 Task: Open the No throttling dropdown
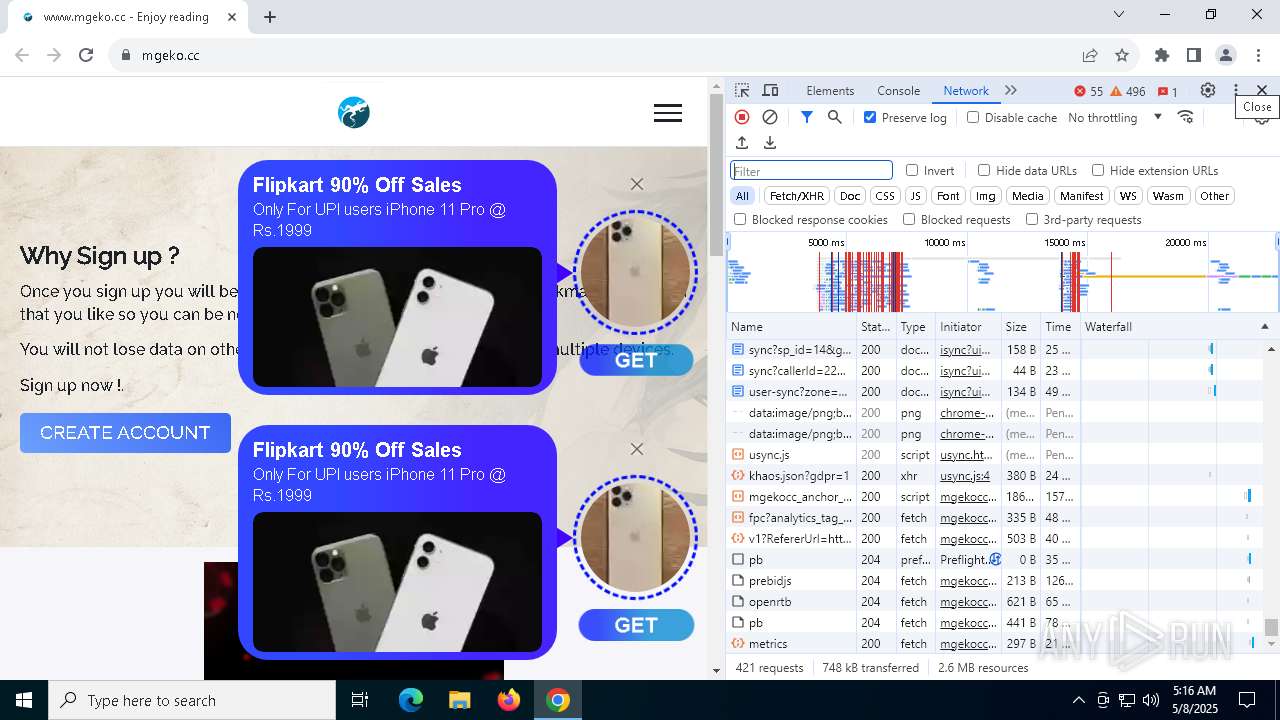point(1115,117)
